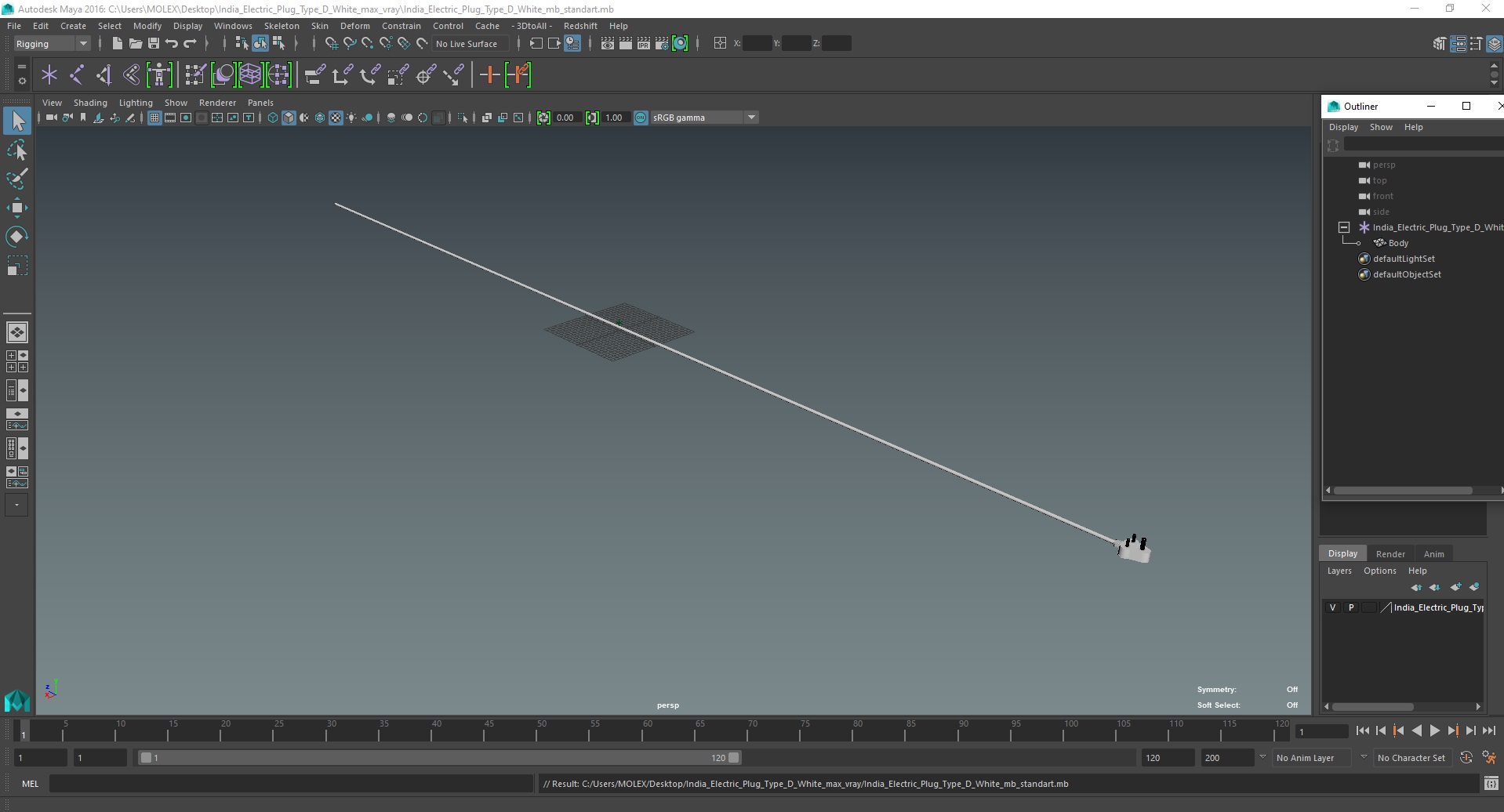Open the Animation Preferences running figure icon
The width and height of the screenshot is (1504, 812).
[1488, 758]
